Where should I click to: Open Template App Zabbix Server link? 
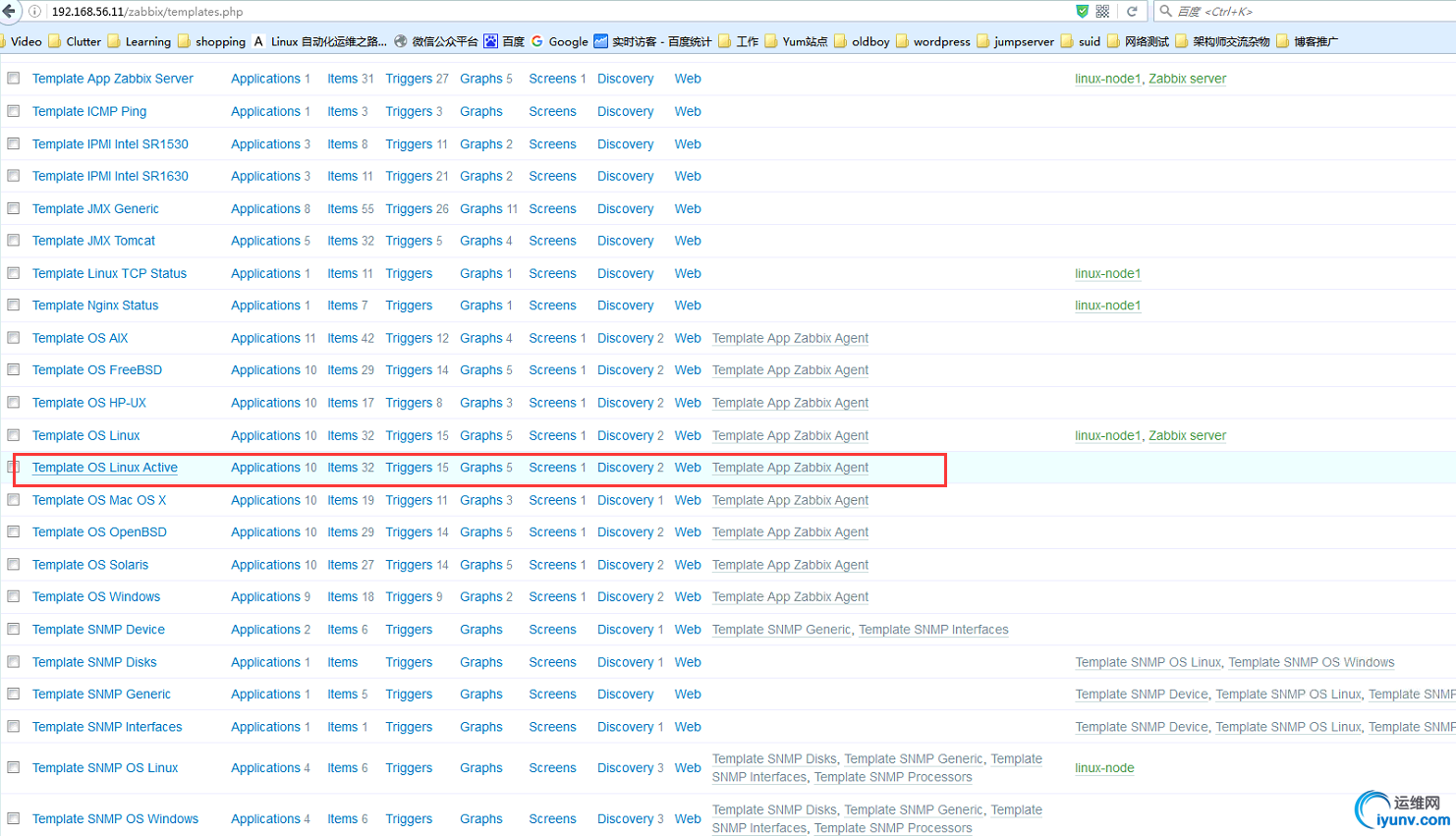113,79
